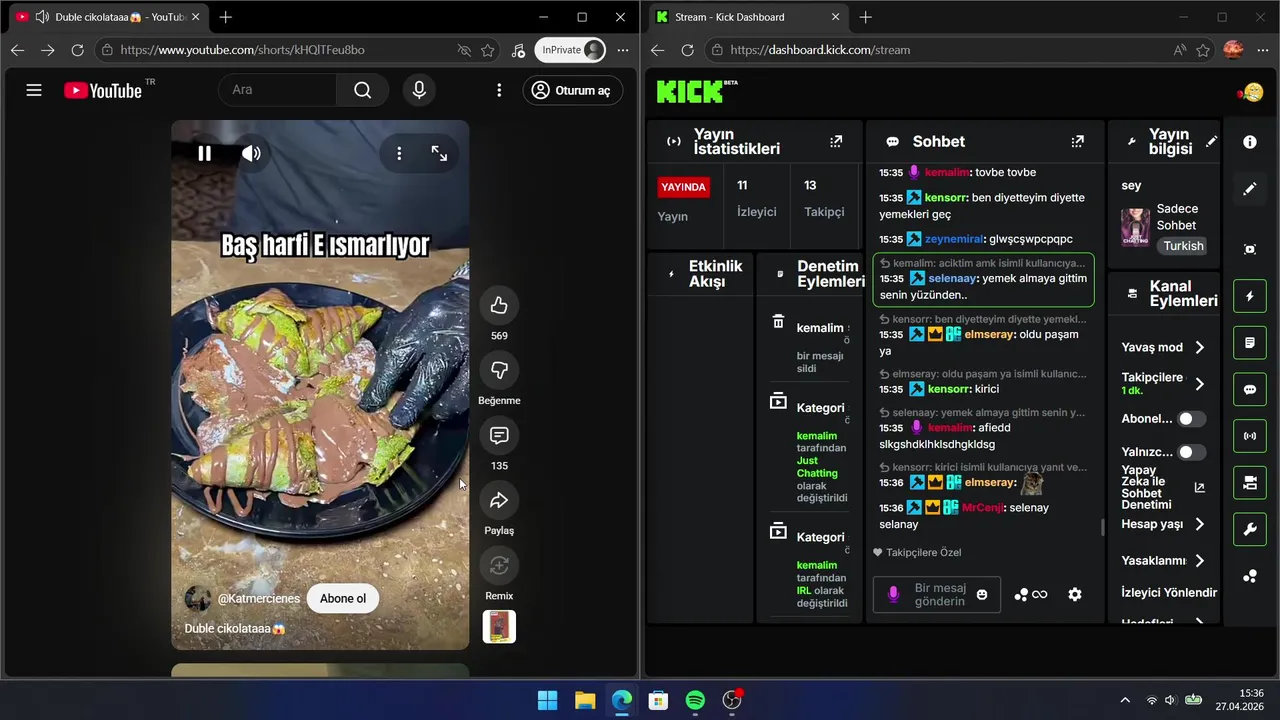Click the Sohbet chat scrollbar

pos(1103,527)
